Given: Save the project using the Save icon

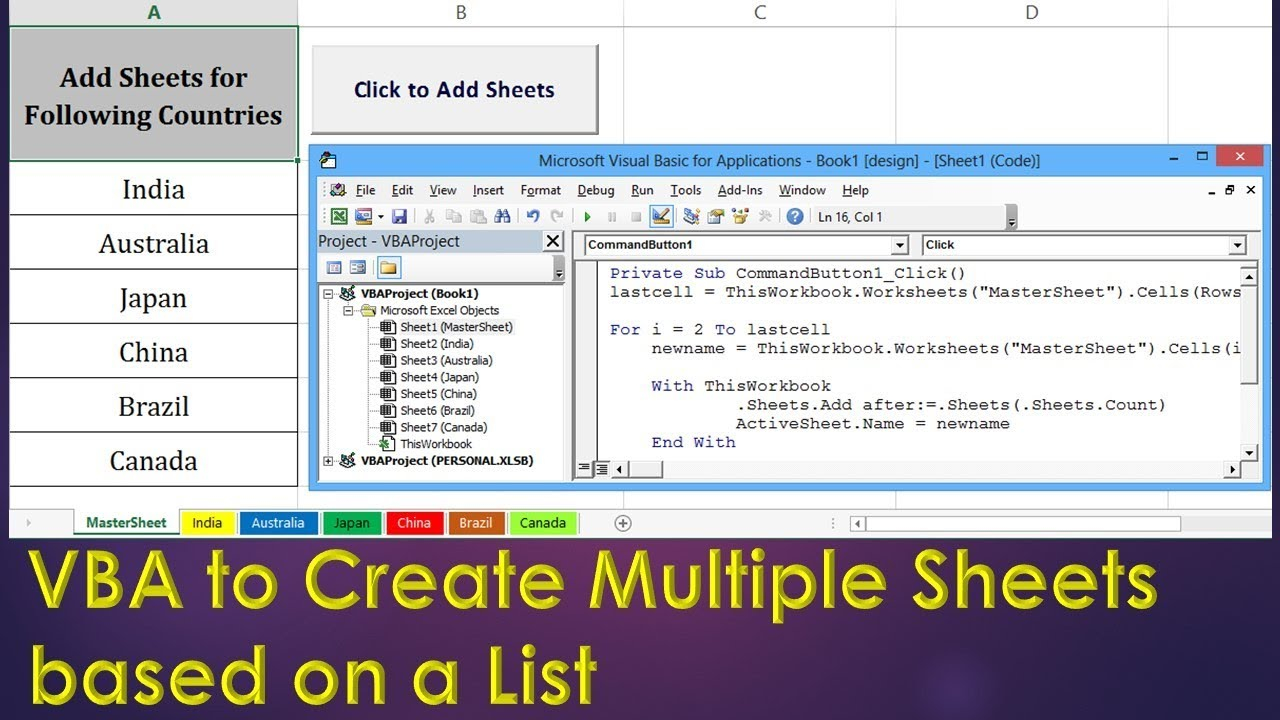Looking at the screenshot, I should point(401,216).
